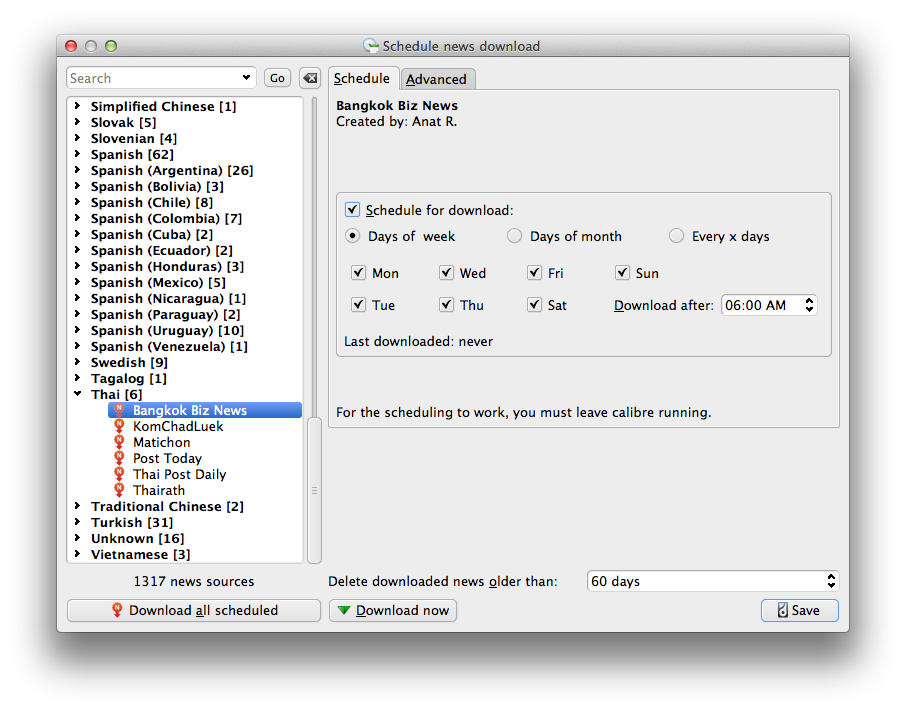Screen dimensions: 906x711
Task: Click the Thai Post Daily recipe icon
Action: [120, 474]
